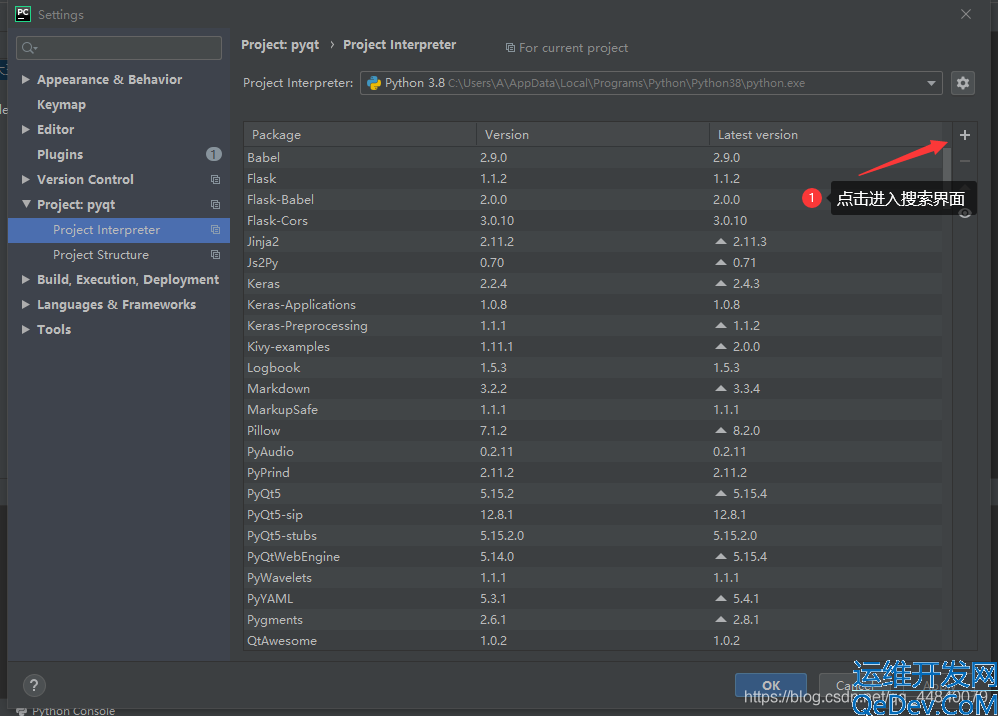This screenshot has height=716, width=998.
Task: Select the Keras-Preprocessing package row
Action: pos(593,325)
